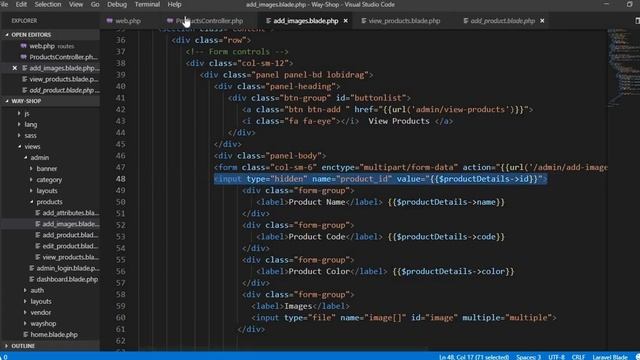Screen dimensions: 640x360
Task: Change language mode Laravel Blade
Action: coord(610,357)
